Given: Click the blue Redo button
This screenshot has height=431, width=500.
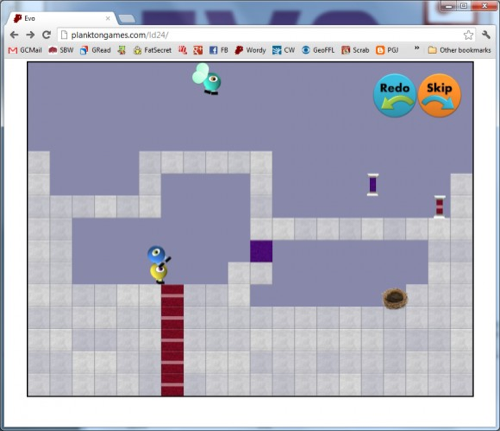Looking at the screenshot, I should click(395, 95).
